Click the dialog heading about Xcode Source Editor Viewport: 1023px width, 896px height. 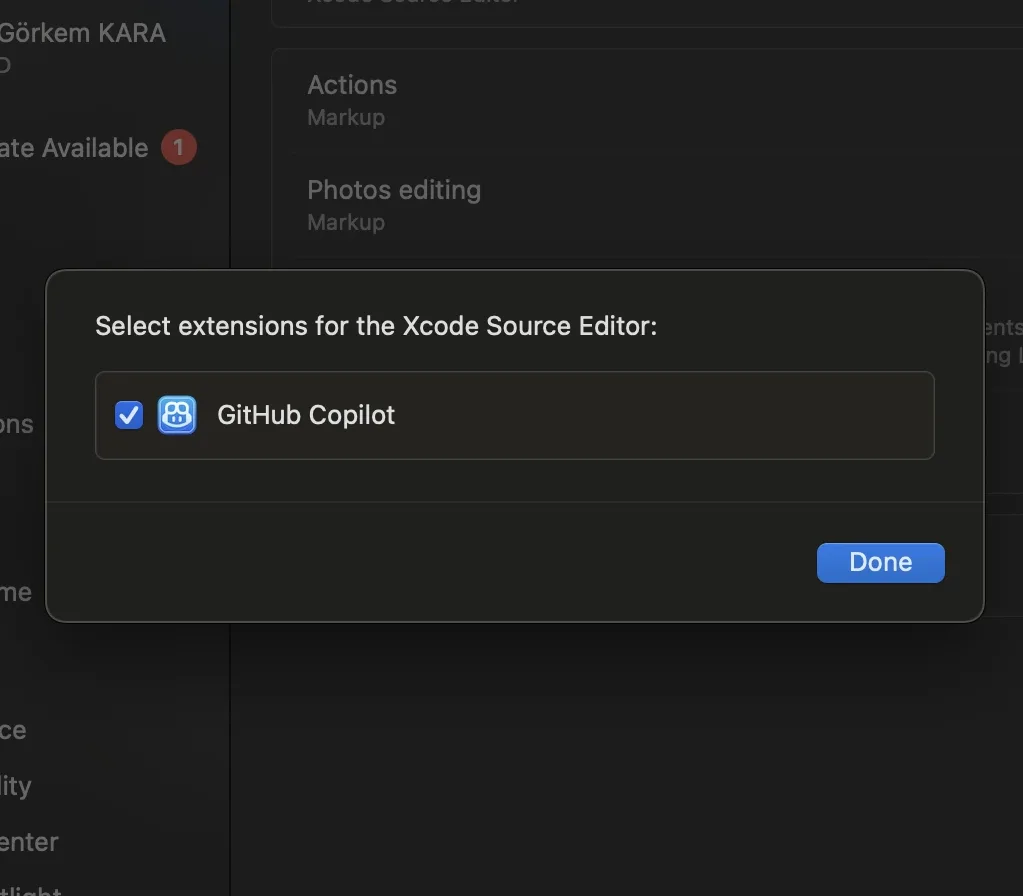tap(376, 326)
